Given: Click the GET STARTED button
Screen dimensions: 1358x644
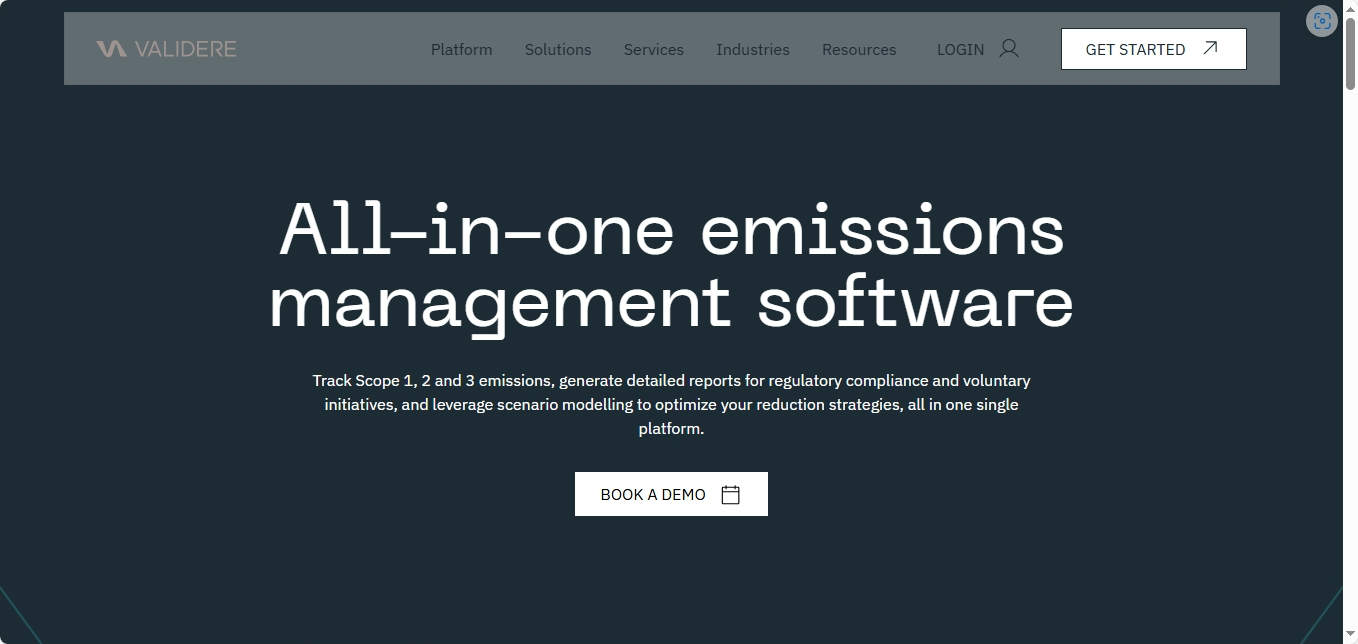Looking at the screenshot, I should click(x=1153, y=48).
